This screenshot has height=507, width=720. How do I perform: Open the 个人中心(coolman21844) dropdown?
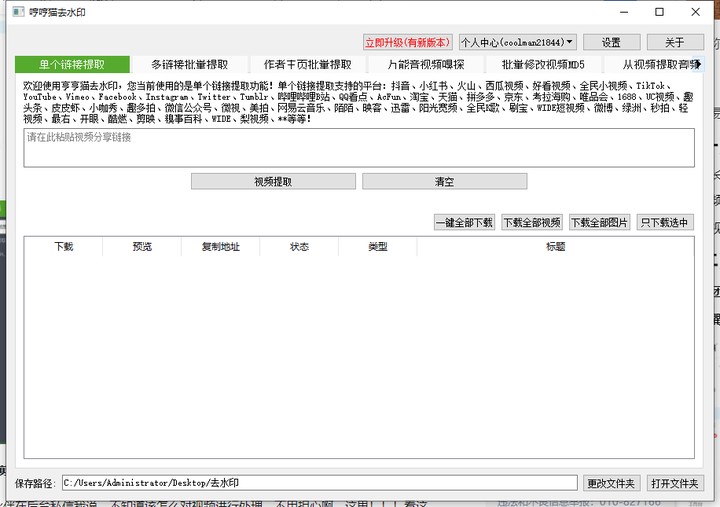pyautogui.click(x=518, y=42)
